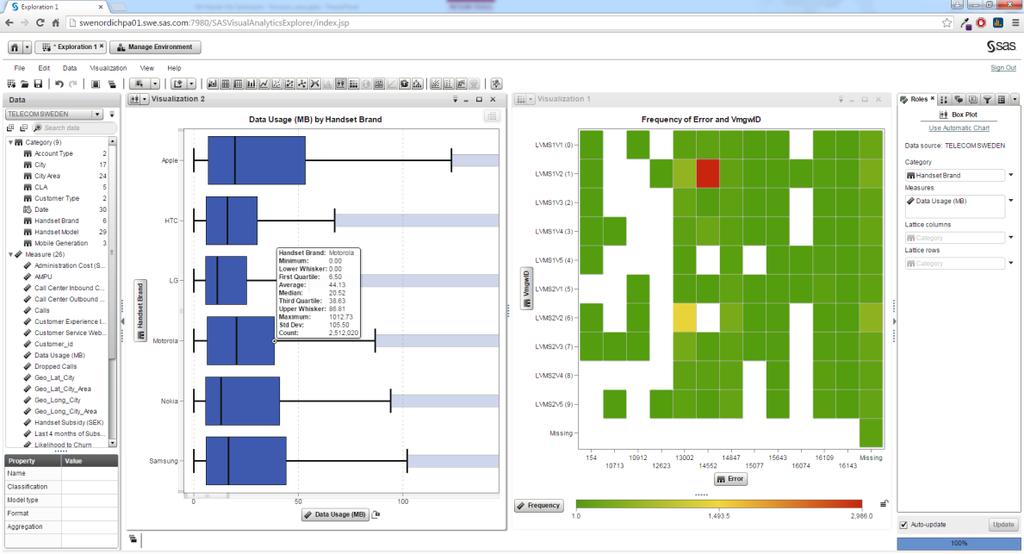Open the Category role dropdown arrow
1024x554 pixels.
tap(1011, 175)
